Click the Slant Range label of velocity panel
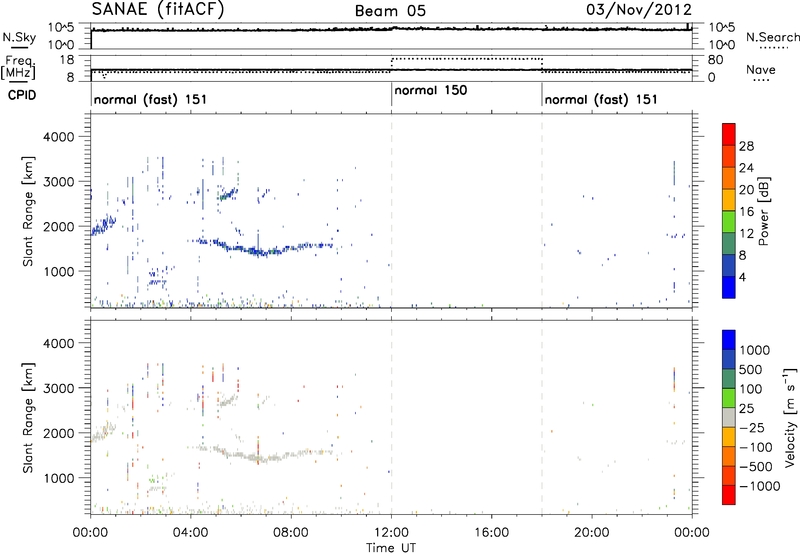 click(x=28, y=418)
